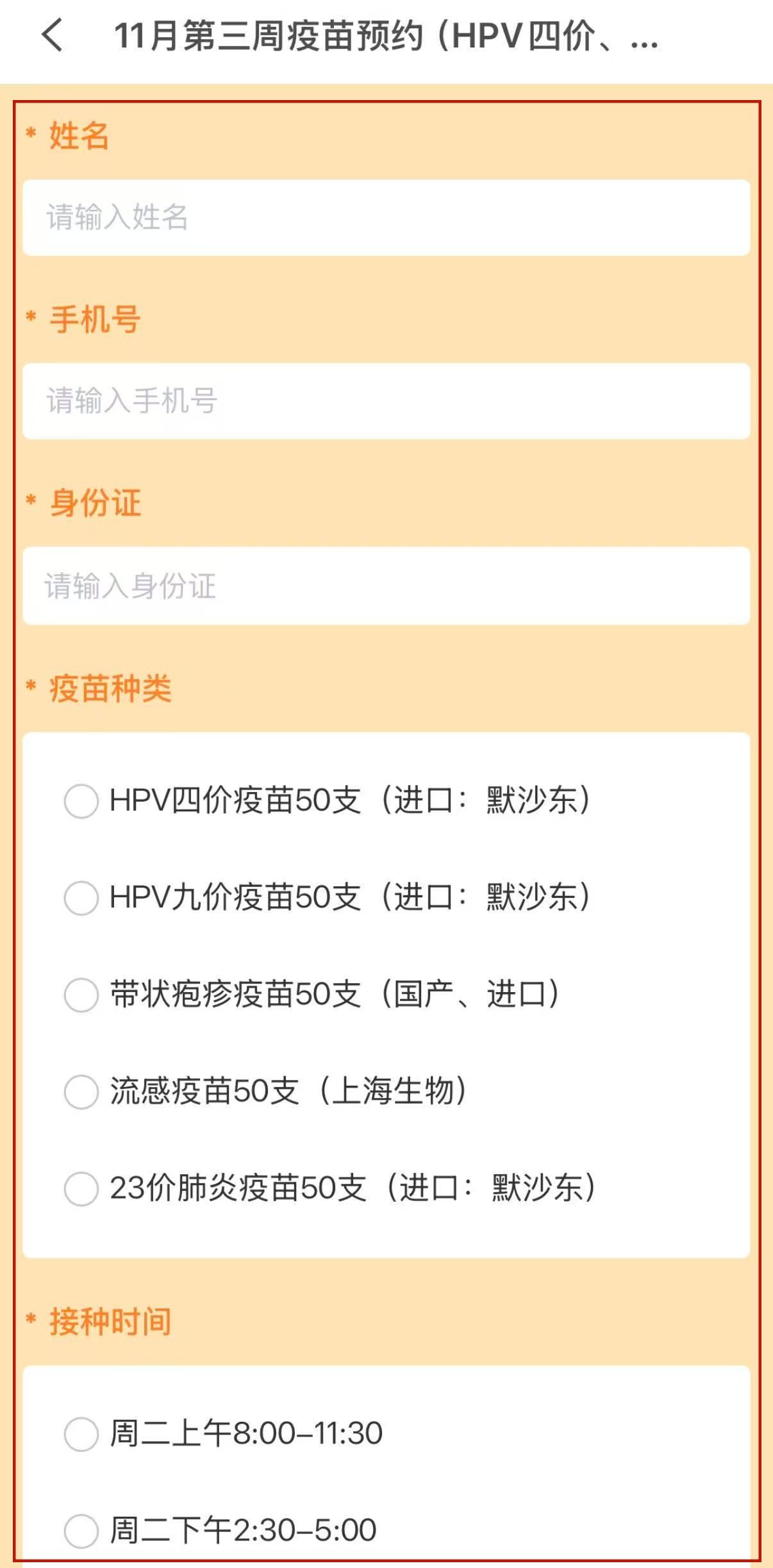
Task: Pick the 流感疫苗50支 (上海生物) radio button
Action: click(x=81, y=1091)
